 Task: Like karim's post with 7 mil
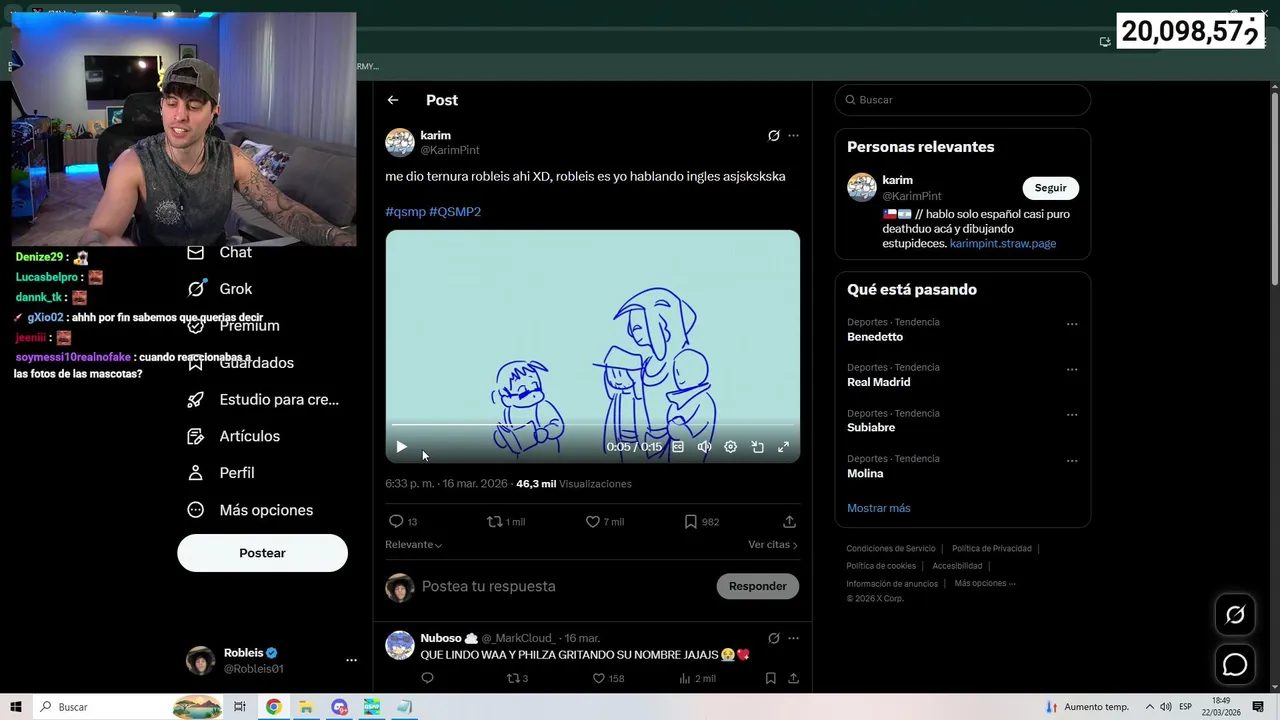point(604,522)
